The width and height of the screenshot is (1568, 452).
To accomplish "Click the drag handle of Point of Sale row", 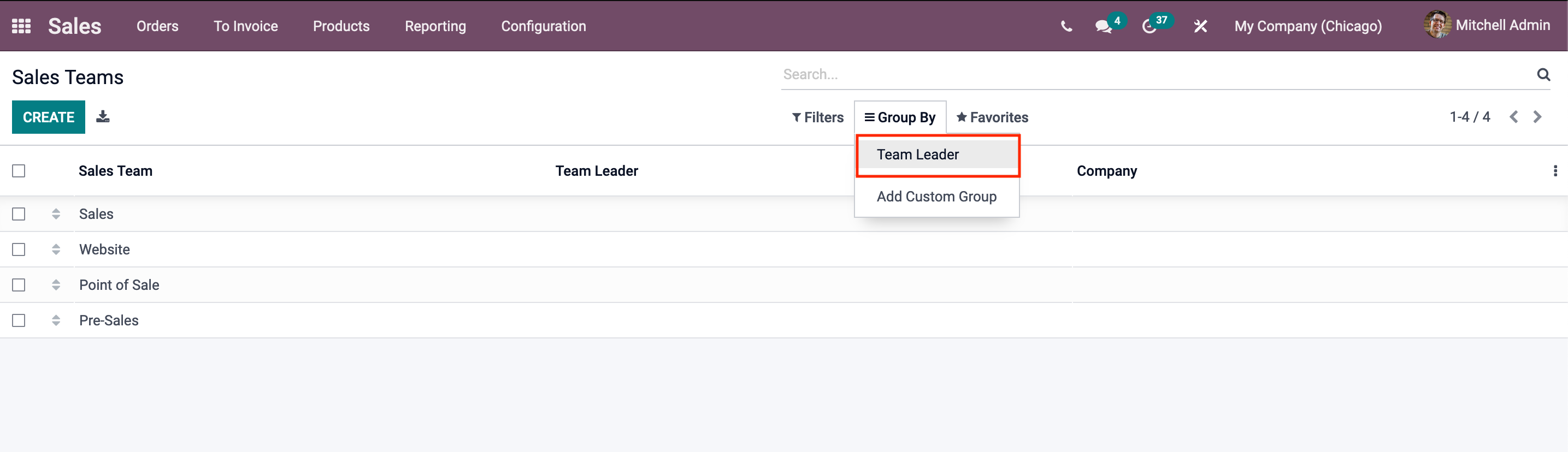I will pyautogui.click(x=56, y=285).
